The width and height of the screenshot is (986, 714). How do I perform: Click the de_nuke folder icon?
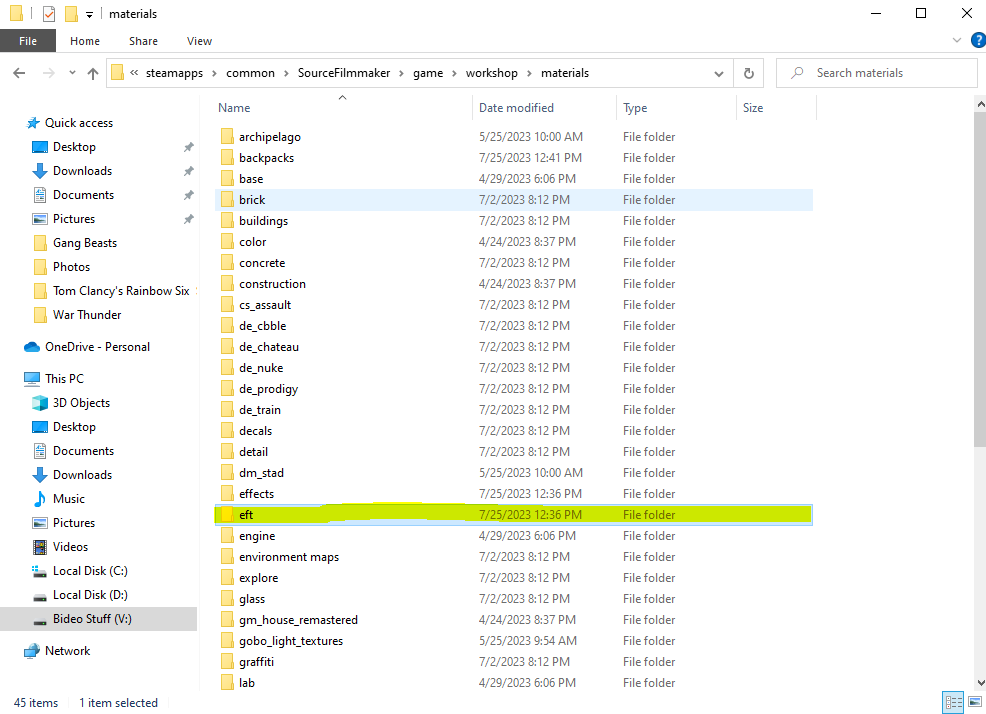[x=227, y=367]
